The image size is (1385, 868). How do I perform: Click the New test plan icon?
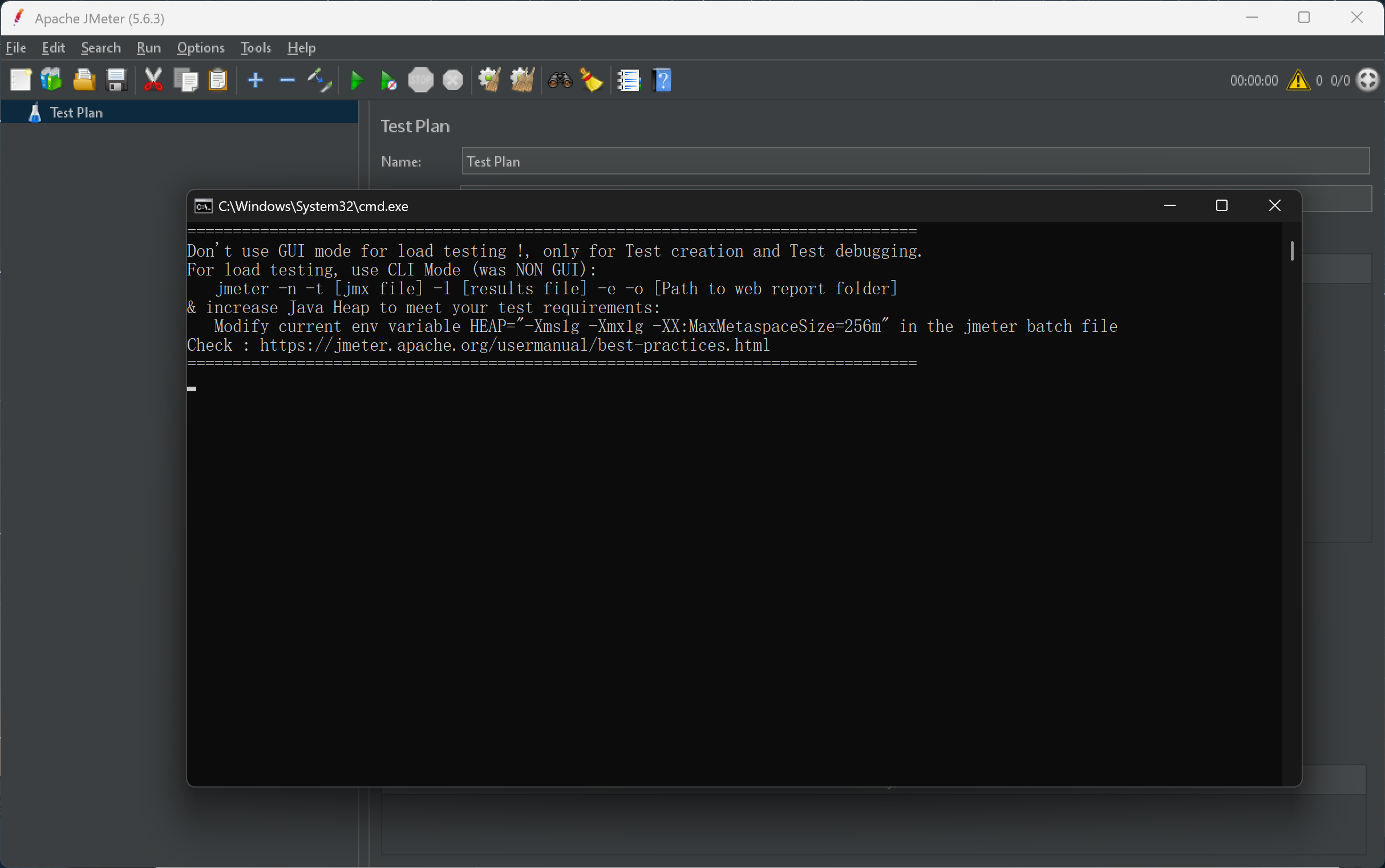tap(21, 80)
